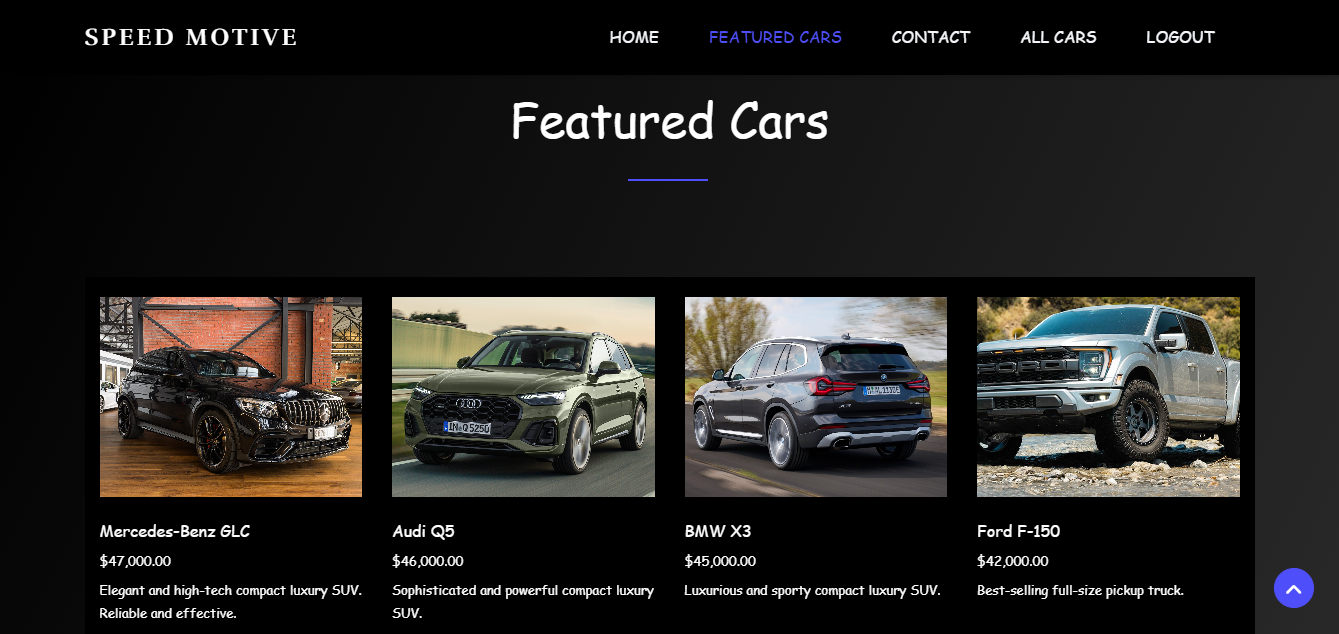Click the Mercedes-Benz GLC title
The height and width of the screenshot is (634, 1339).
pyautogui.click(x=175, y=531)
